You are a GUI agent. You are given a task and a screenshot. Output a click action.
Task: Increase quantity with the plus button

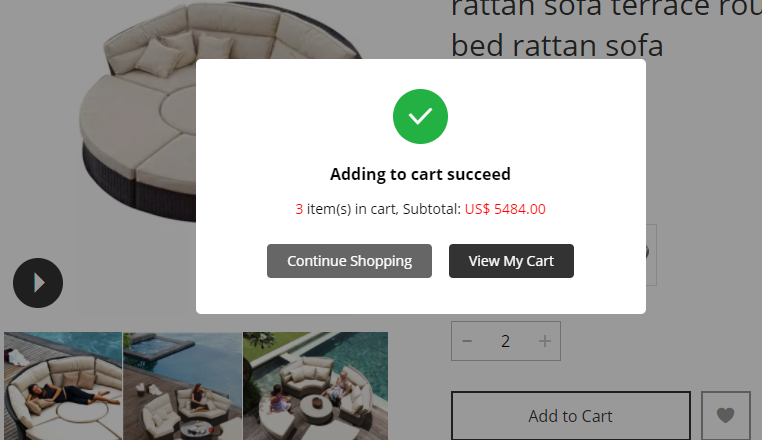click(544, 341)
